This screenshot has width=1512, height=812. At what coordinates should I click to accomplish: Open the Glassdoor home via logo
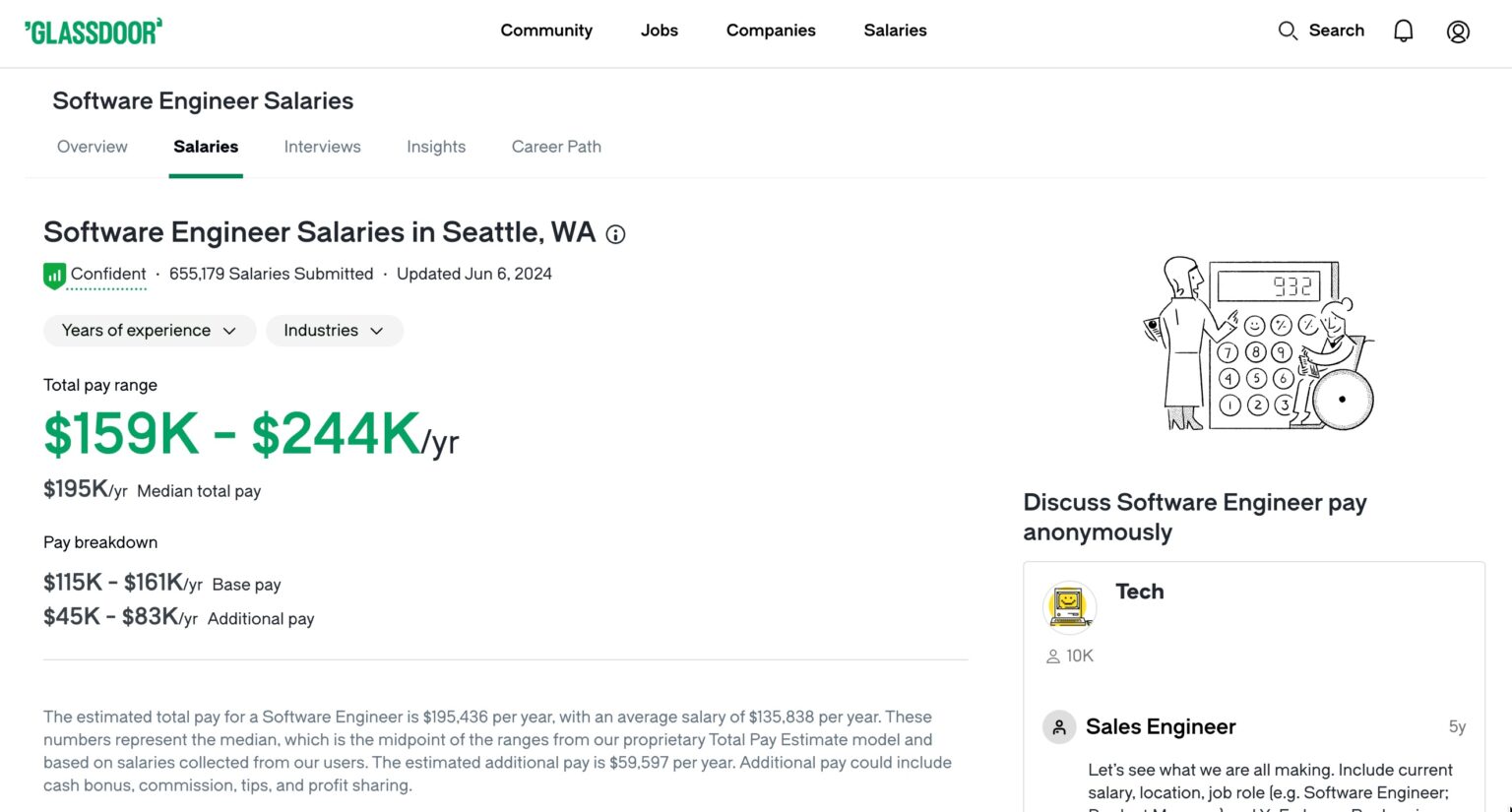[94, 31]
